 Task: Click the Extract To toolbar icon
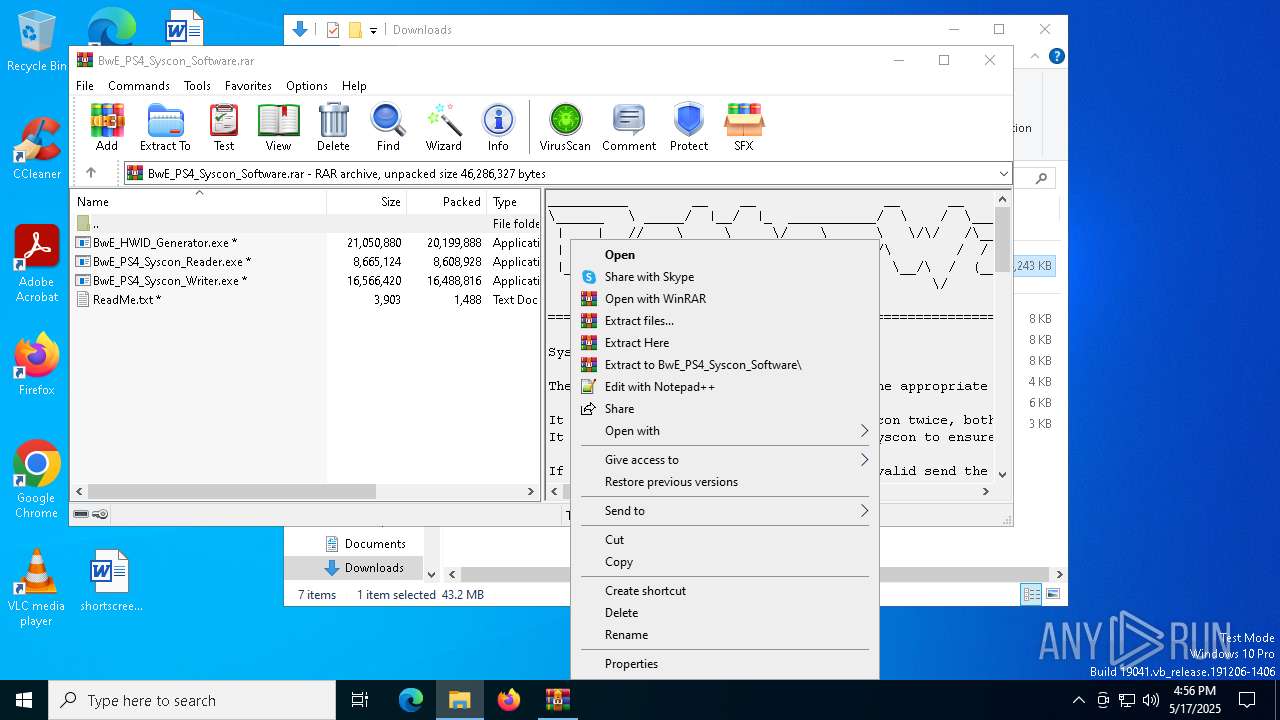pyautogui.click(x=165, y=127)
